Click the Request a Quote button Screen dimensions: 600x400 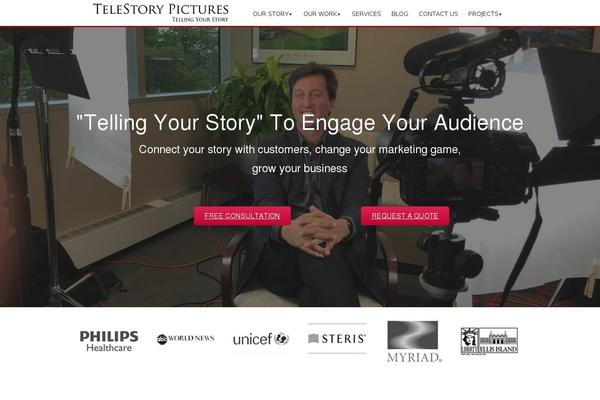click(x=405, y=216)
